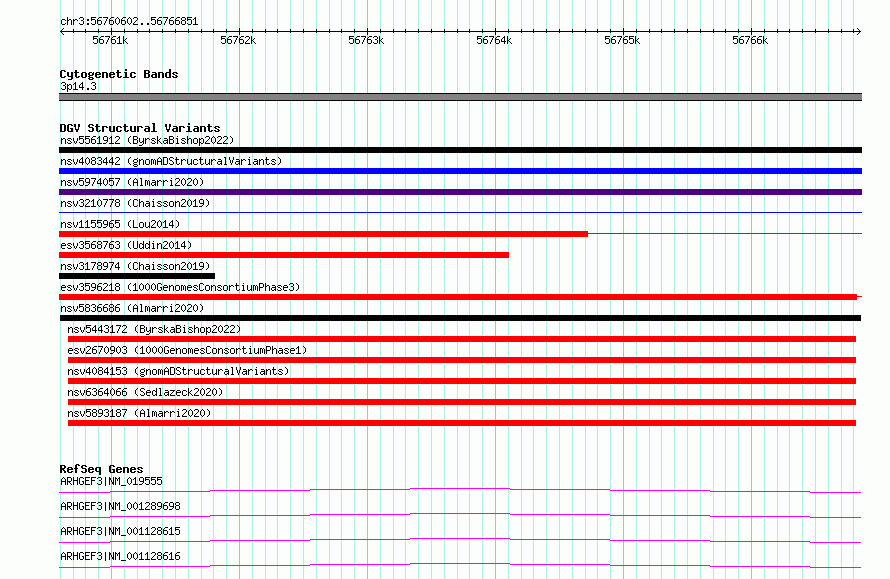
Task: Click the left arrow of the ruler
Action: tap(62, 31)
